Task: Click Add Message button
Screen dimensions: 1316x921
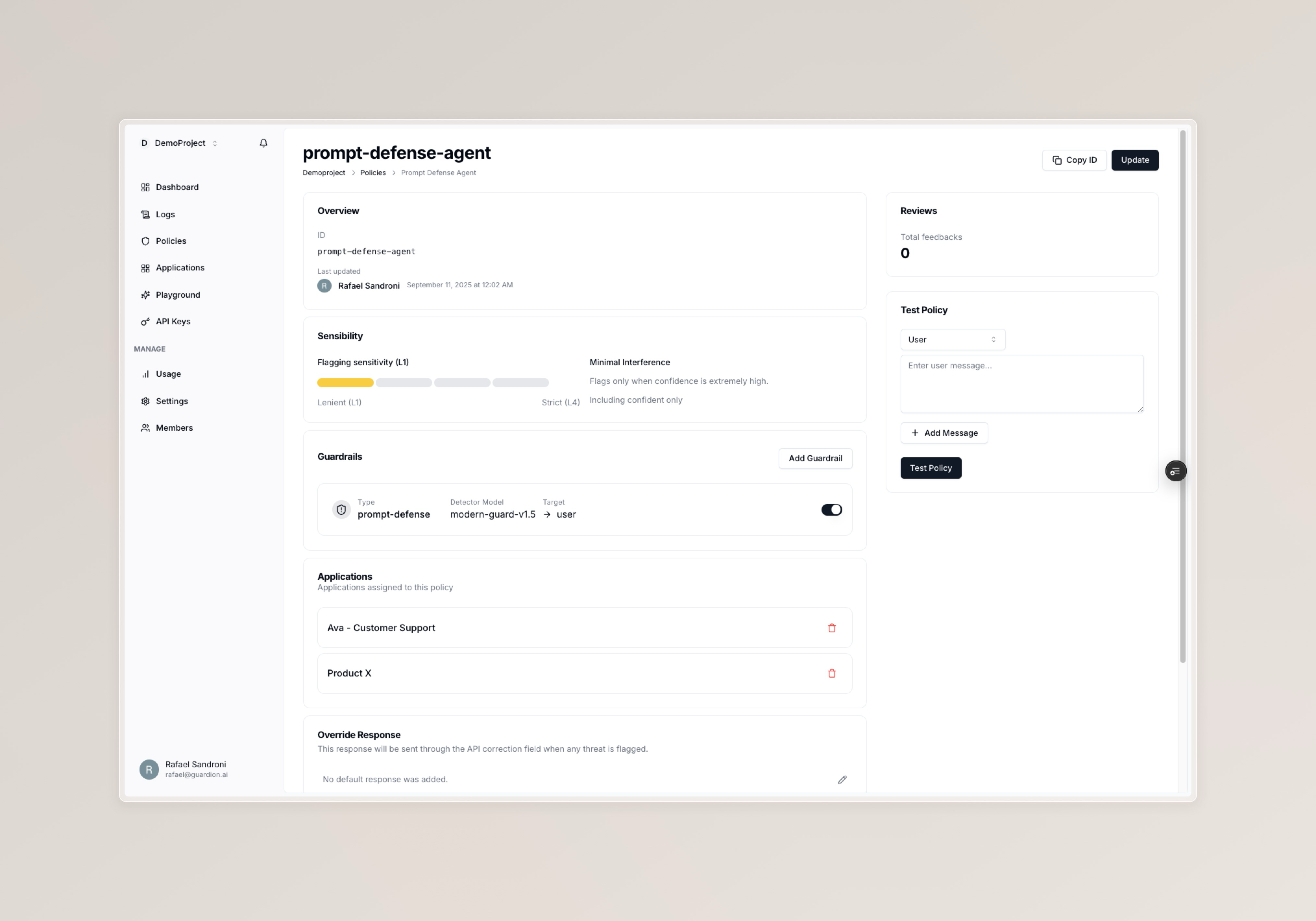Action: coord(944,433)
